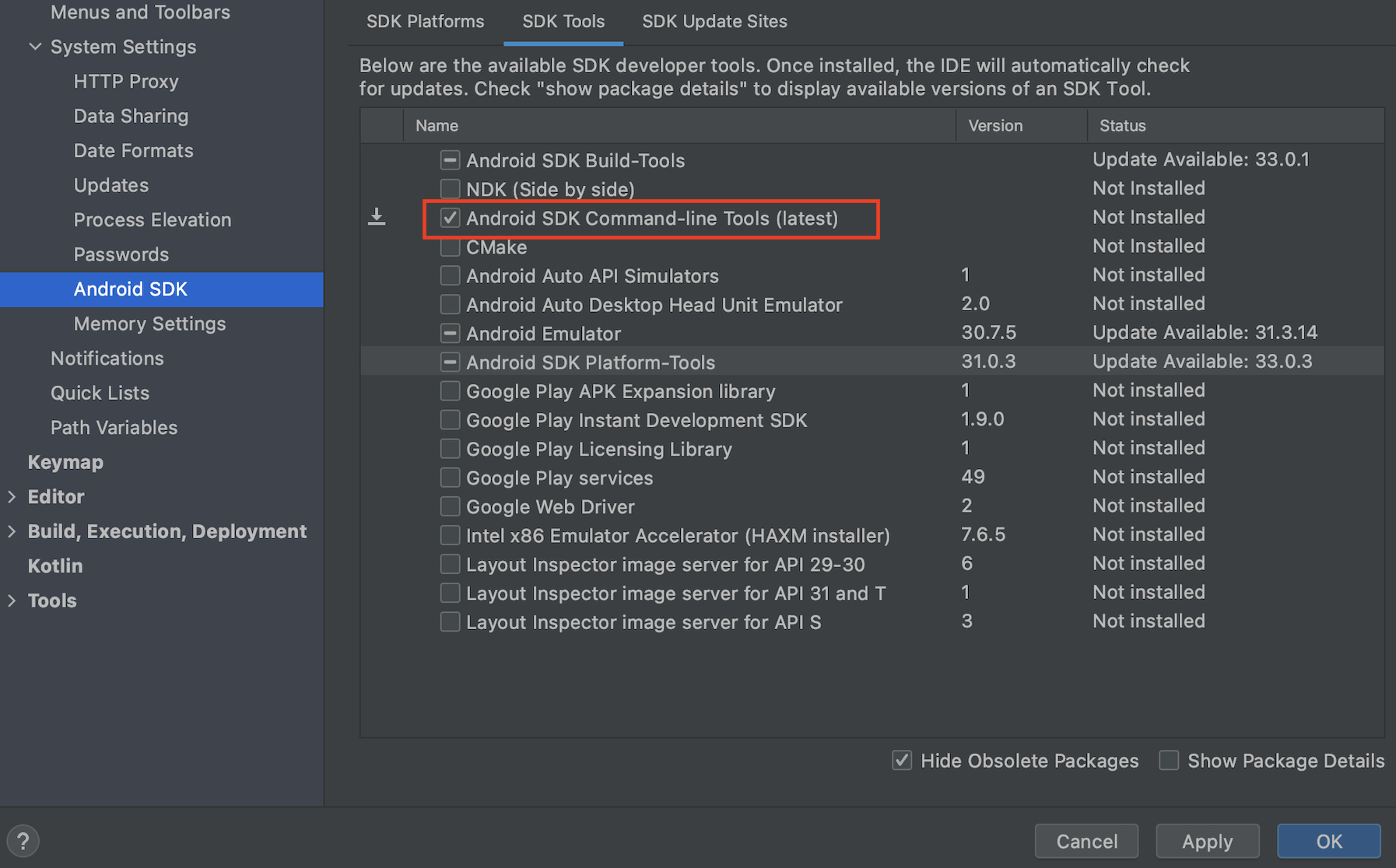Enable Android Auto API Simulators checkbox
The width and height of the screenshot is (1396, 868).
pyautogui.click(x=450, y=275)
